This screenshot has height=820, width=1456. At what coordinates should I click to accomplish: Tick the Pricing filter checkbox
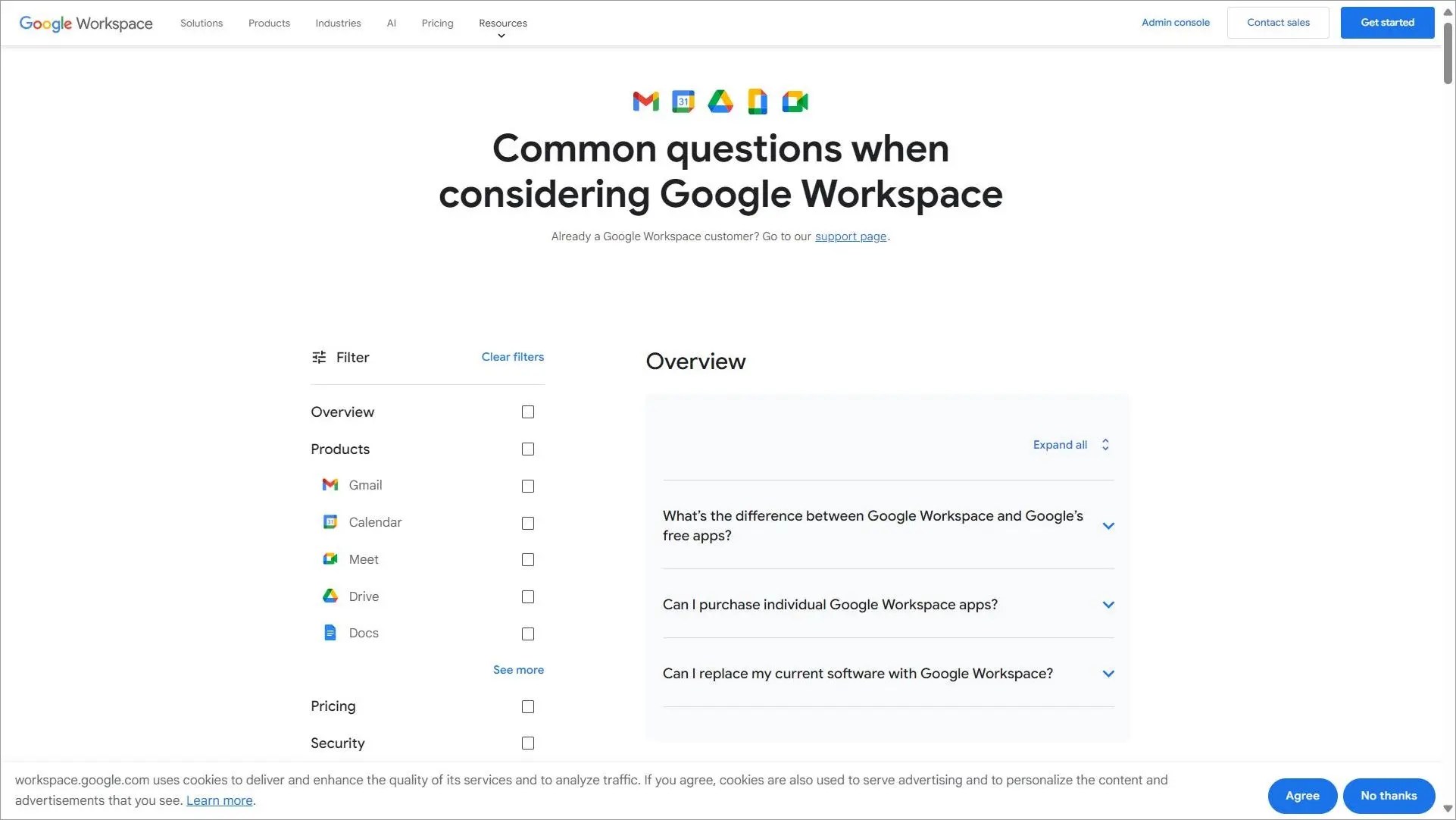click(x=528, y=707)
